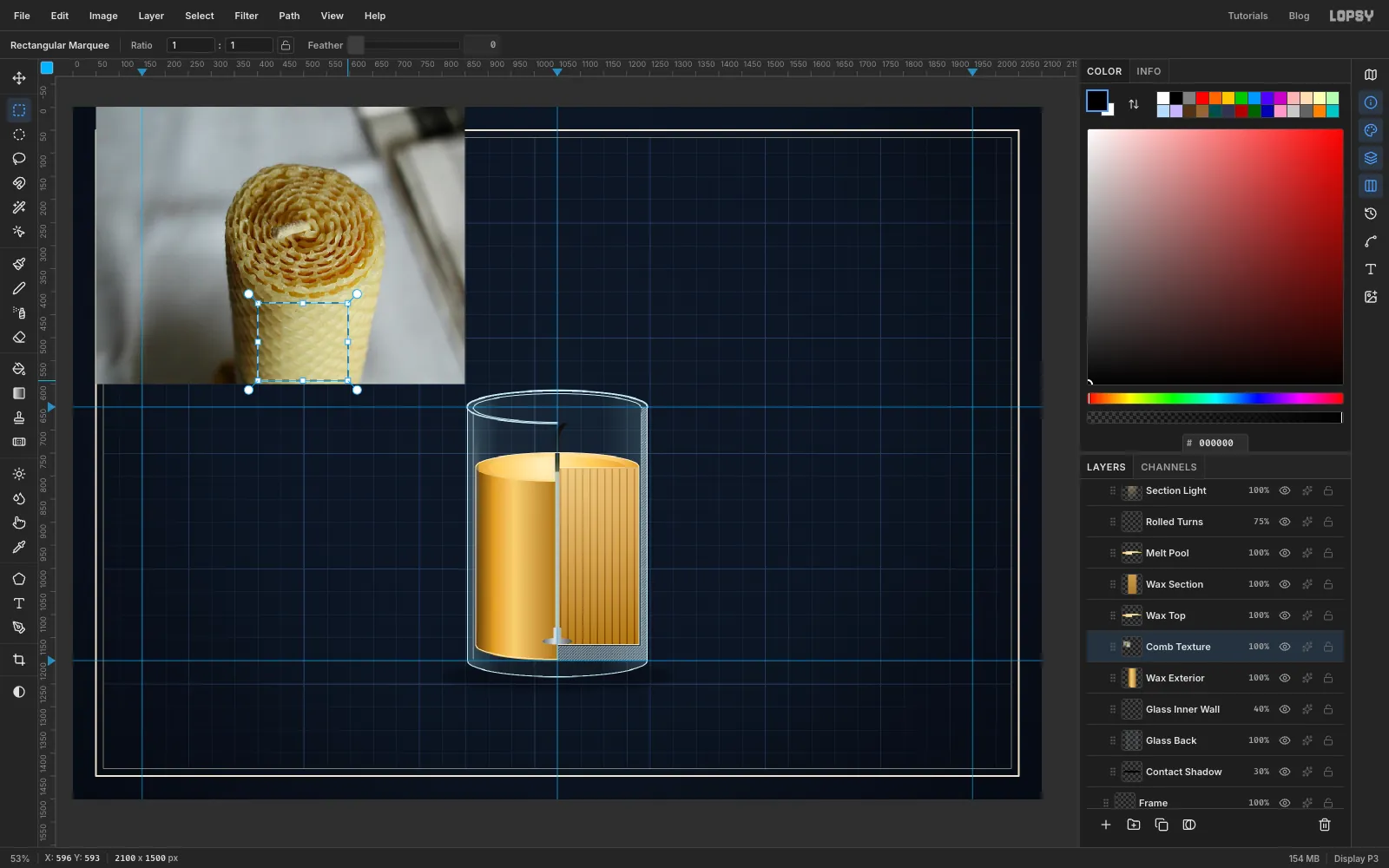Open the Tutorials link
The height and width of the screenshot is (868, 1389).
1247,16
